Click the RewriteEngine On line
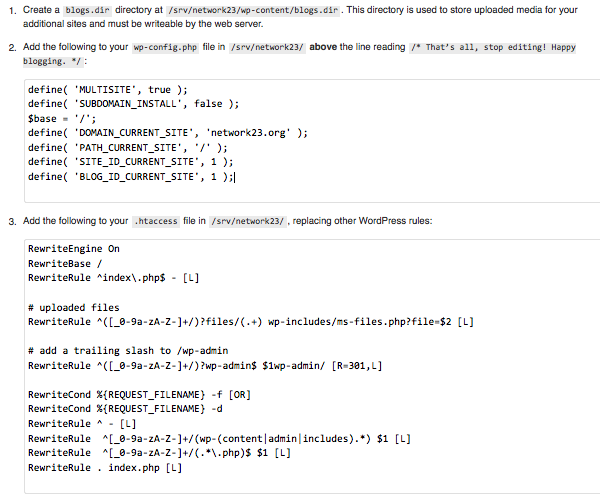 74,249
